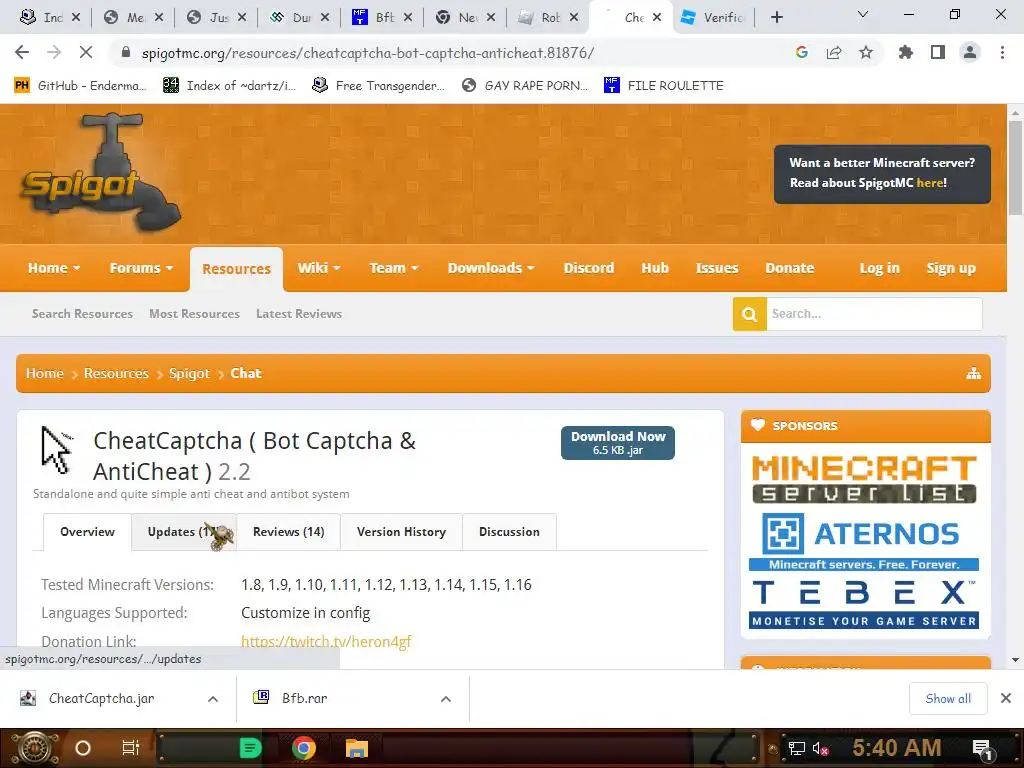Close the downloads bar
Image resolution: width=1024 pixels, height=768 pixels.
click(x=1006, y=698)
